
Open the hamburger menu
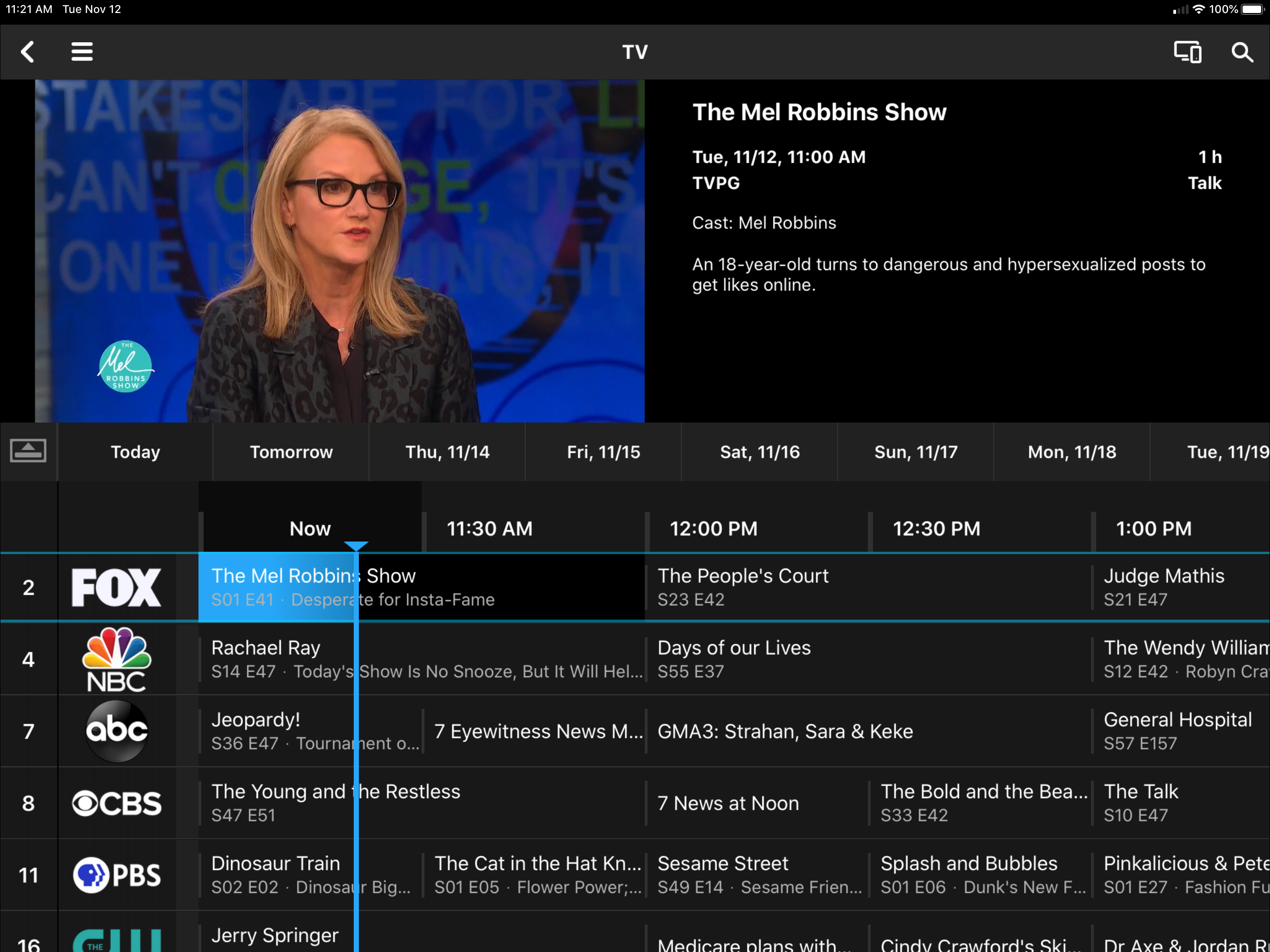tap(82, 52)
